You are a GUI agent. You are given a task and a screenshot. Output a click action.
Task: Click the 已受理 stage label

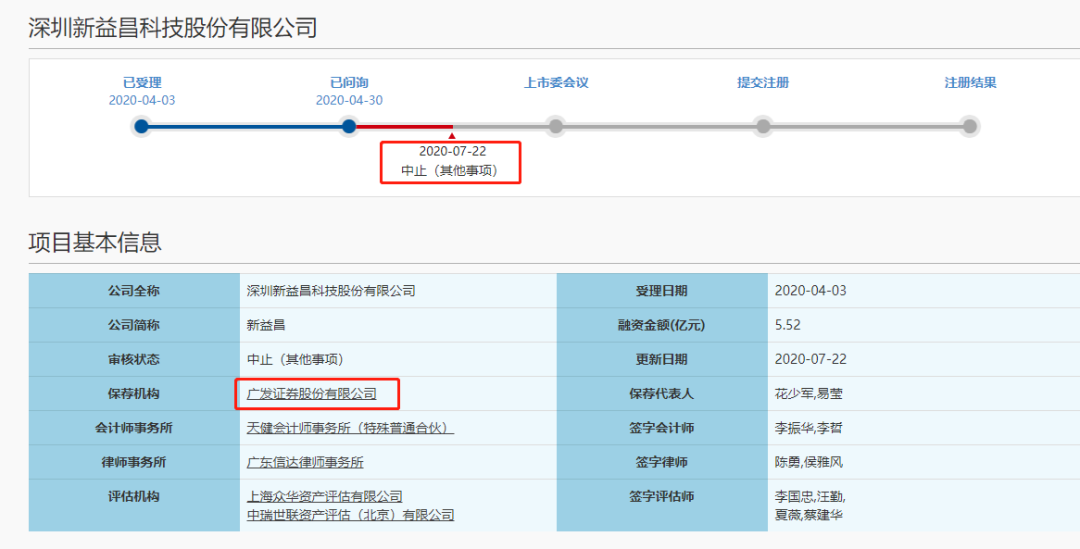coord(142,83)
